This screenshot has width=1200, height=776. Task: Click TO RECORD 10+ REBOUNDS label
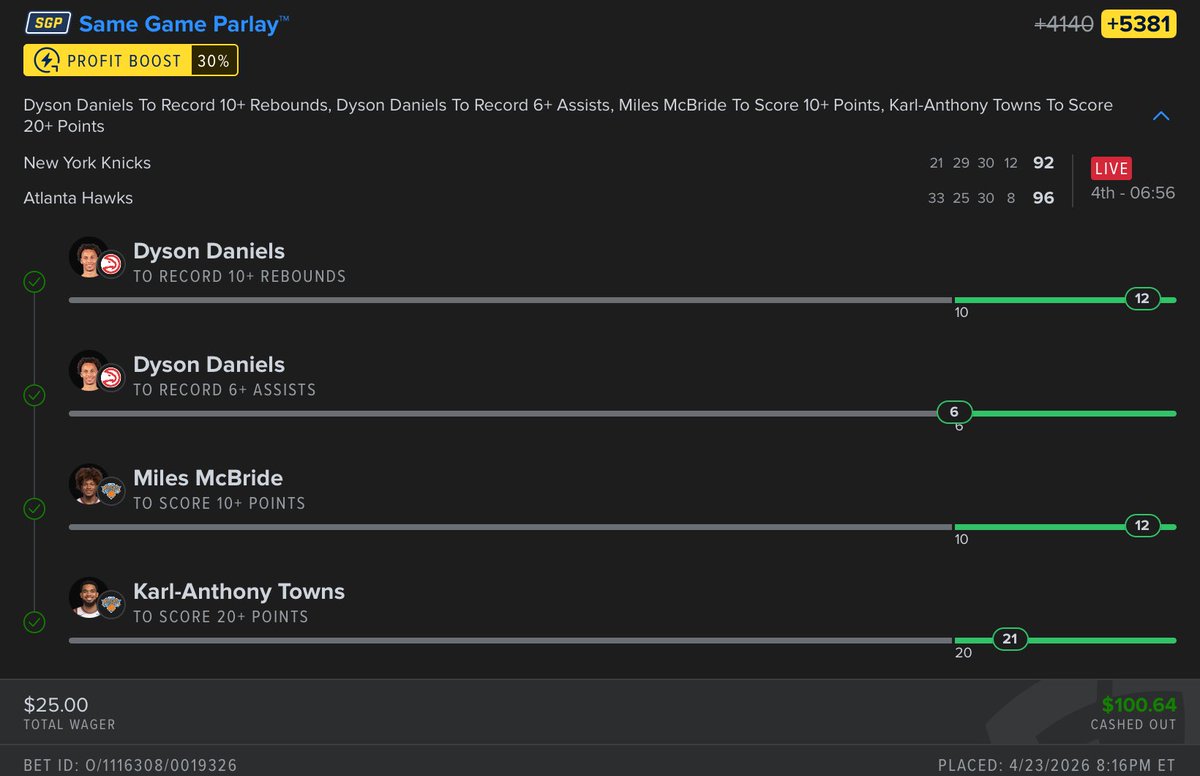[x=240, y=276]
